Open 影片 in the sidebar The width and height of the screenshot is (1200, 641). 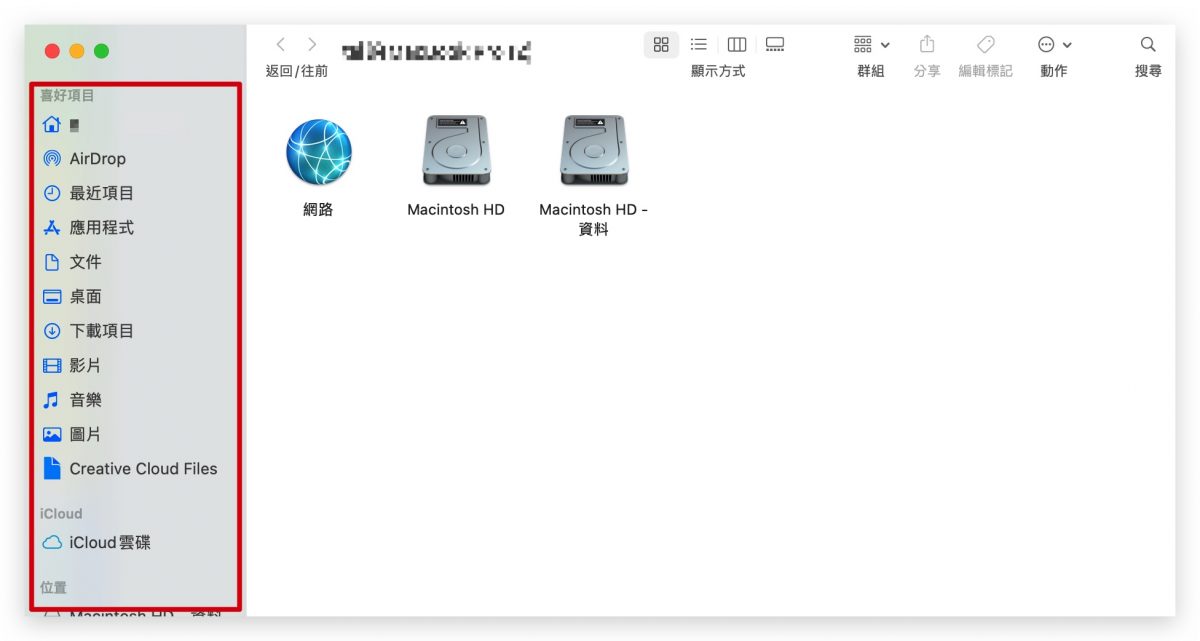pos(72,366)
